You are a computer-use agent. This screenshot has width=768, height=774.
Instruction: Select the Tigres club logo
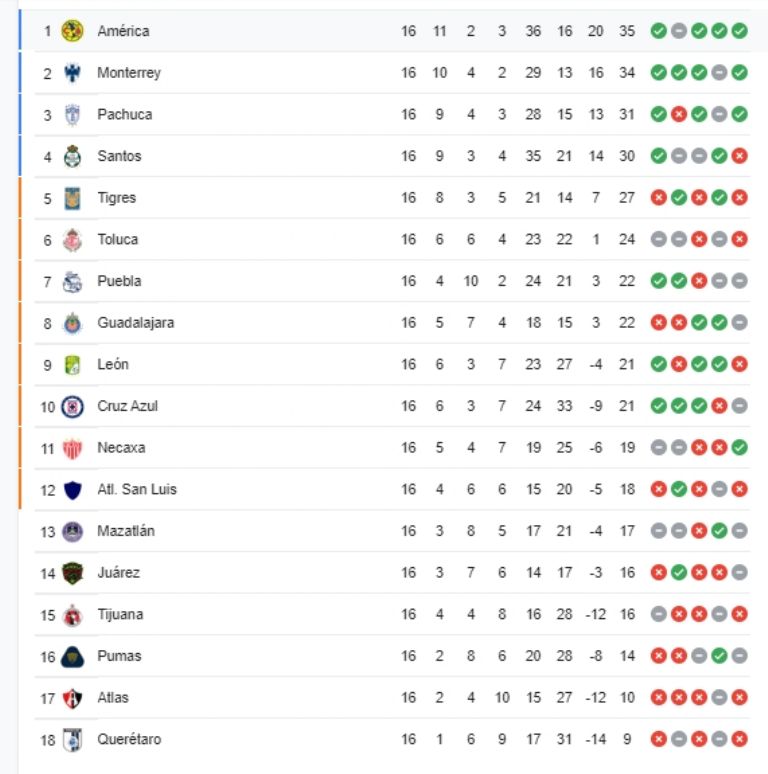coord(72,198)
